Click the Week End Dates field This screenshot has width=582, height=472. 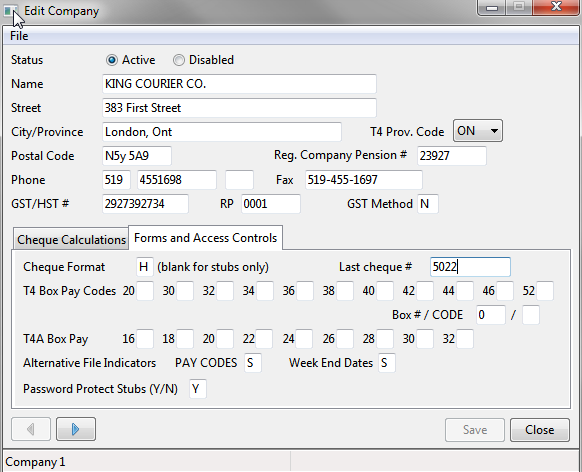(x=387, y=363)
